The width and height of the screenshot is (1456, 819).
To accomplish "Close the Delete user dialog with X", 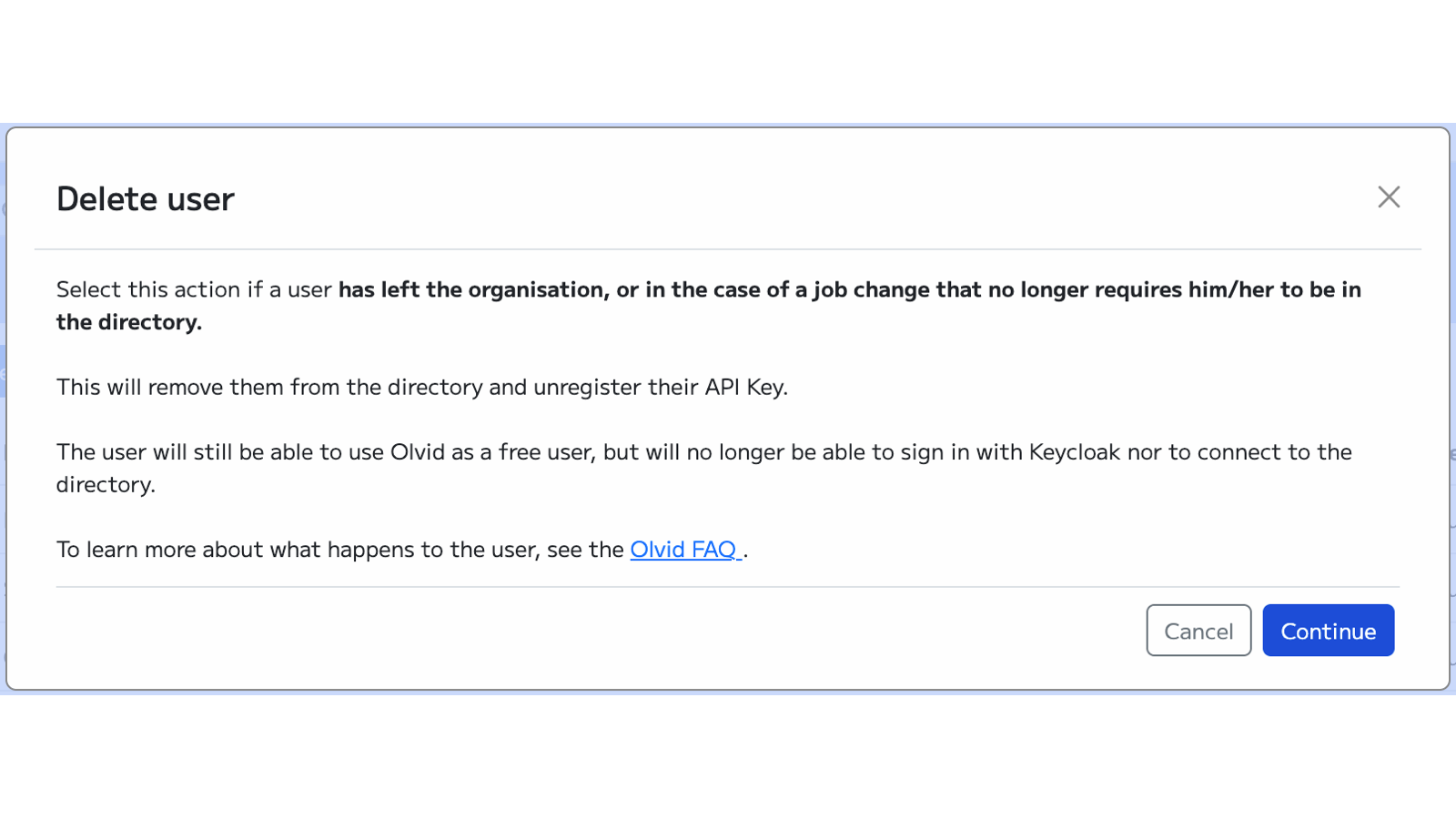I will click(1389, 197).
